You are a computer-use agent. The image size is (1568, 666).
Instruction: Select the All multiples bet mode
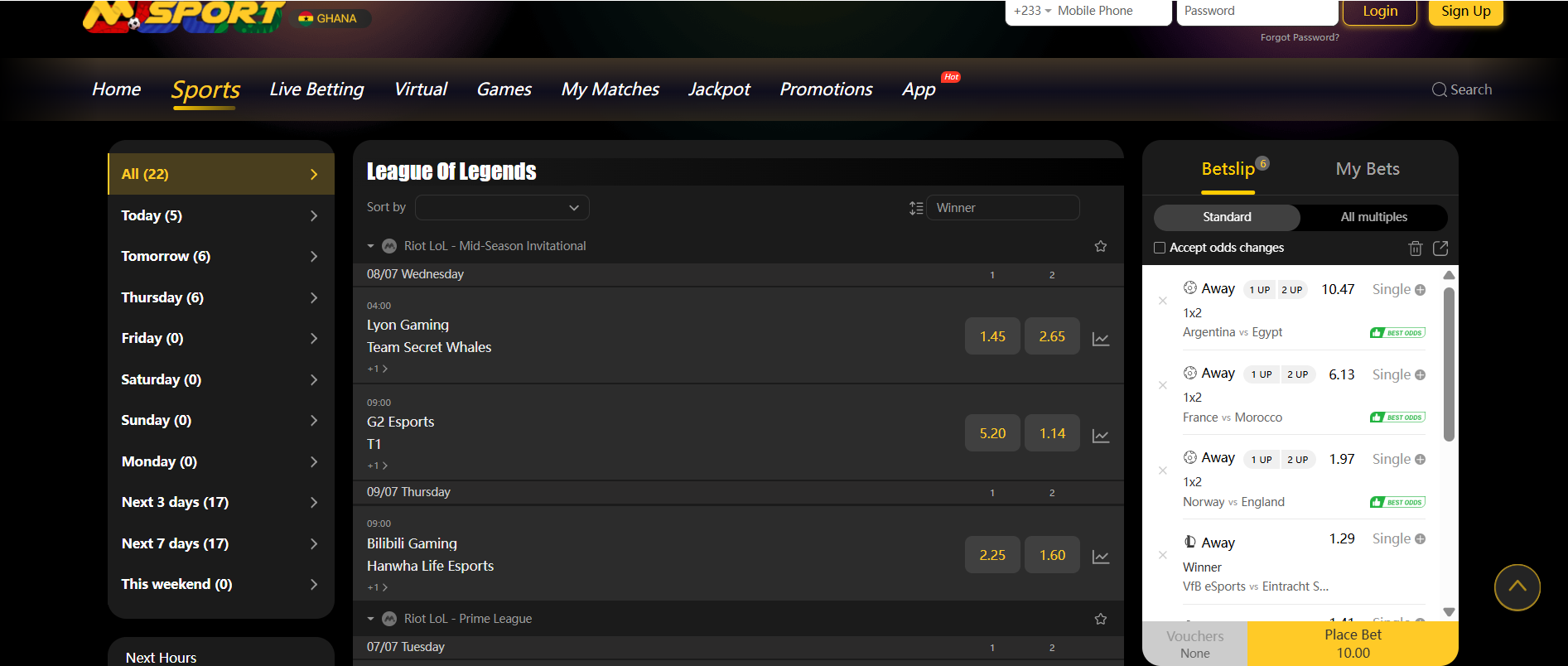click(1374, 217)
